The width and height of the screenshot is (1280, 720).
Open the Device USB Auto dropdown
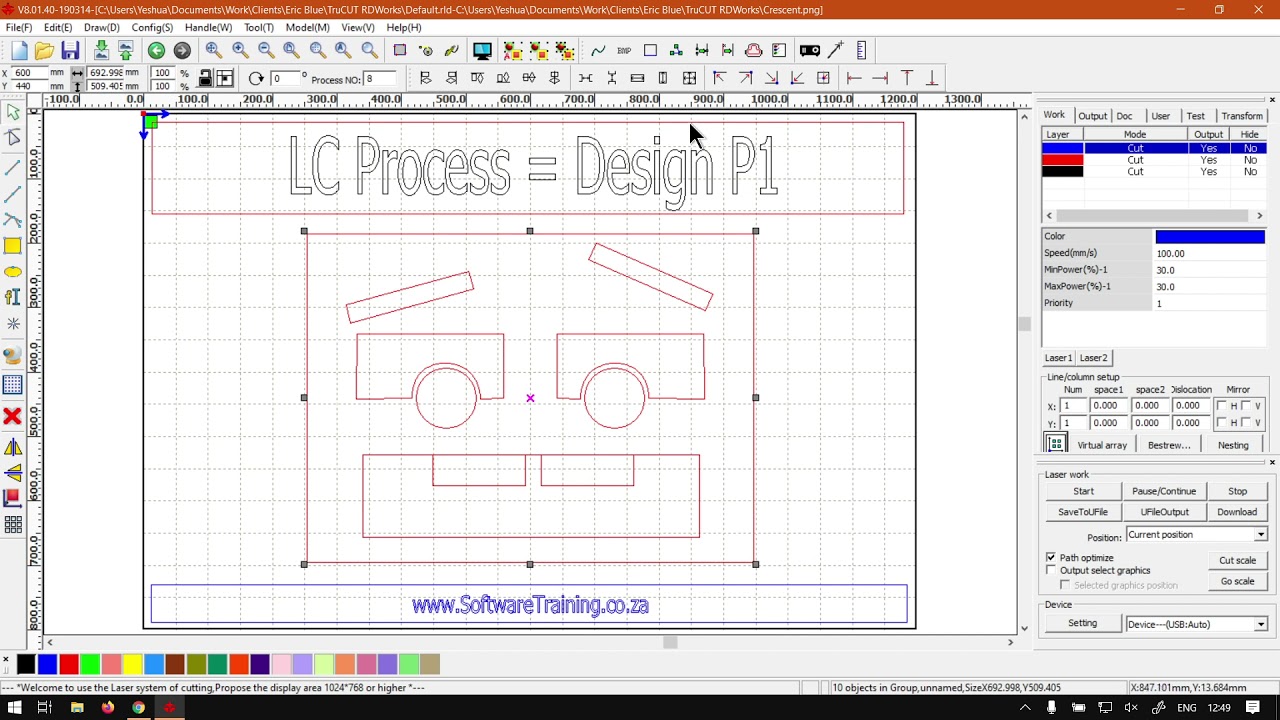1260,624
